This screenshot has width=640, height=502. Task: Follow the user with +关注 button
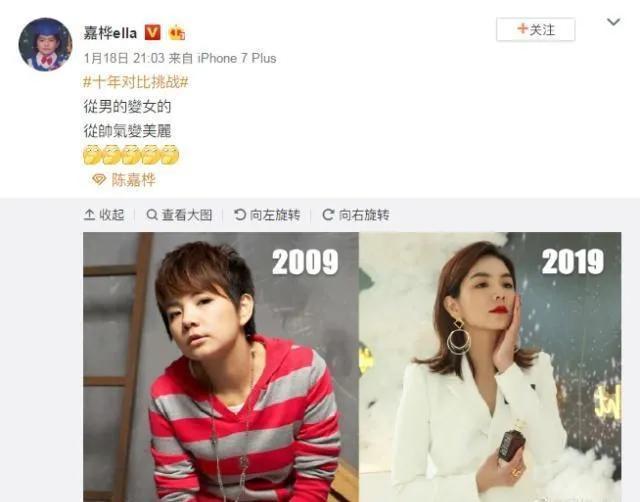click(536, 29)
